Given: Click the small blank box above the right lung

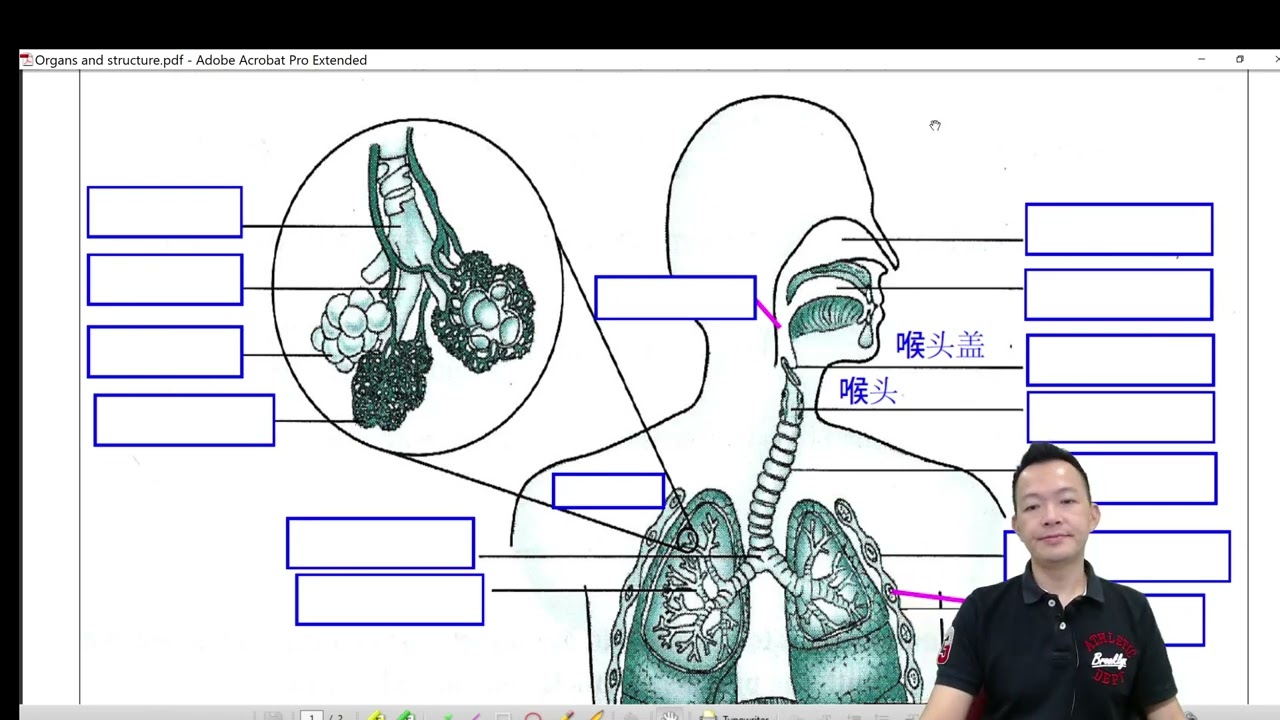Looking at the screenshot, I should [x=608, y=491].
